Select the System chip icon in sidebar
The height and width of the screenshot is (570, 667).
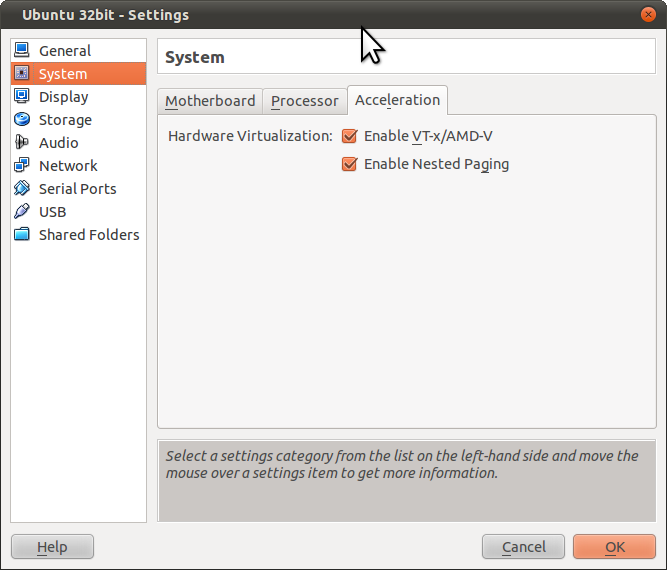[22, 74]
